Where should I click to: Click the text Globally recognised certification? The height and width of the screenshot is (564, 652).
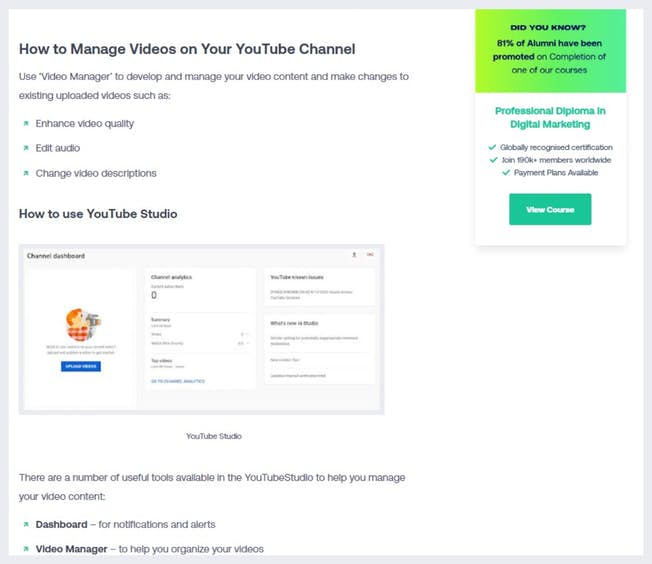pos(556,147)
